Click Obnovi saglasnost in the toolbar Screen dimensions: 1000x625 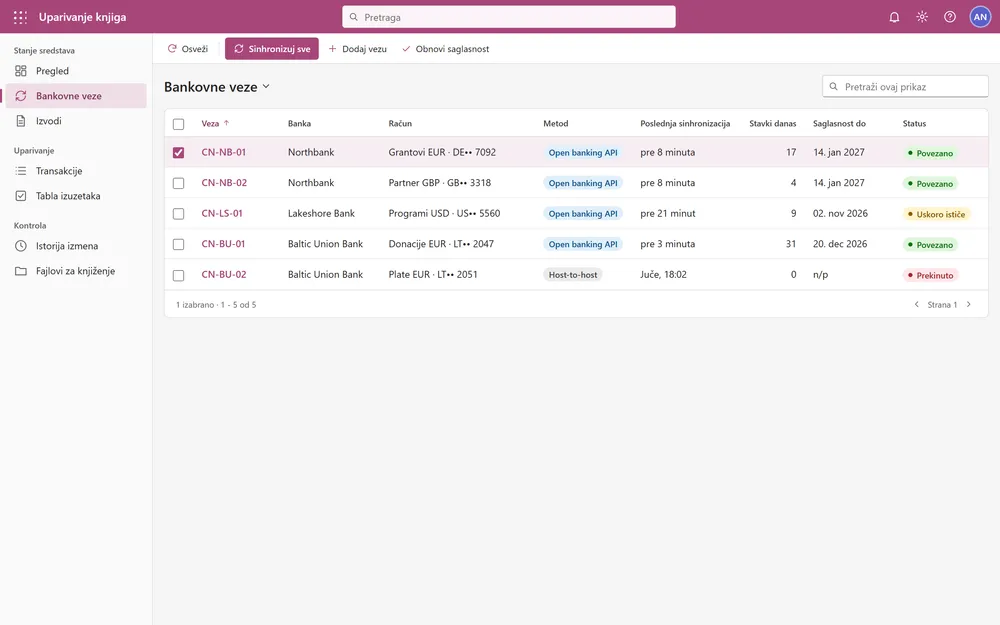[x=445, y=48]
